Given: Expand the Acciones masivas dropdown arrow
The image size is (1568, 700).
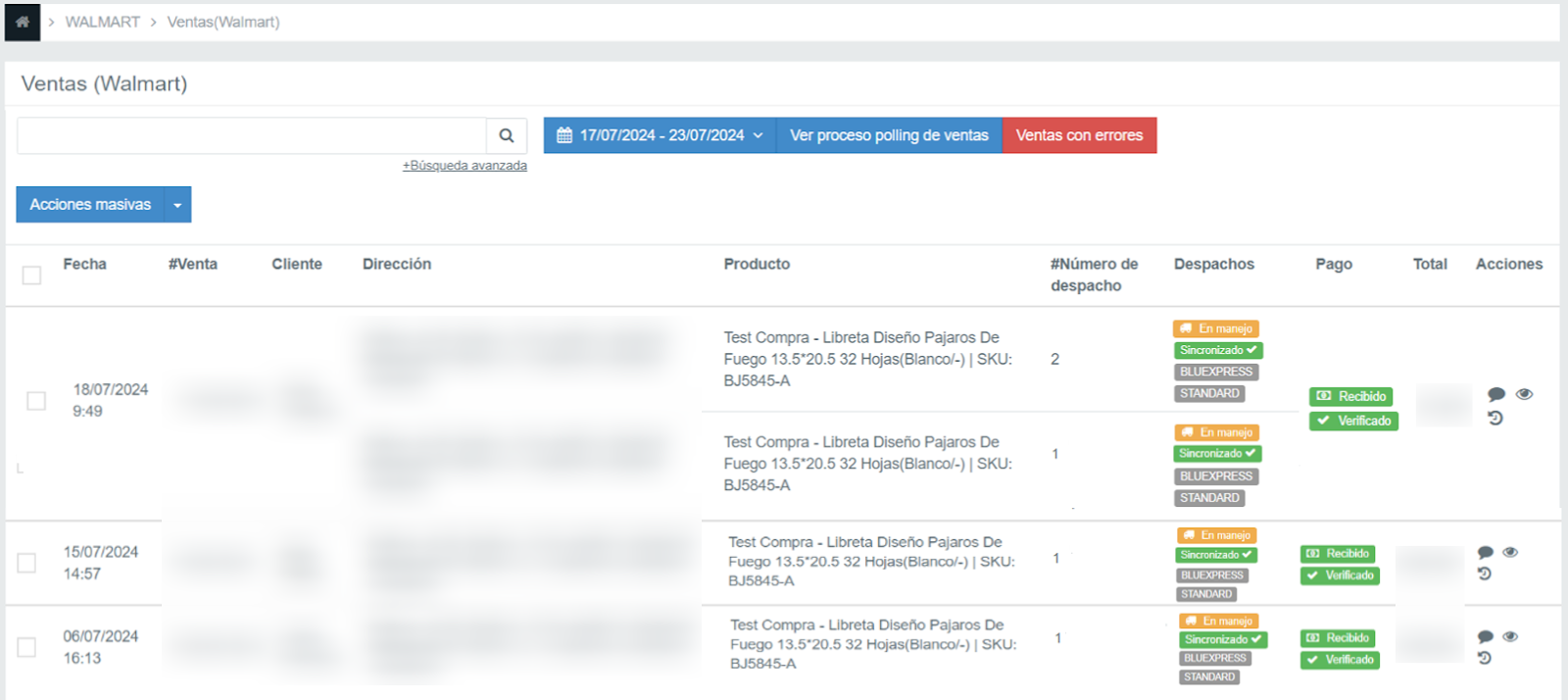Looking at the screenshot, I should coord(177,205).
